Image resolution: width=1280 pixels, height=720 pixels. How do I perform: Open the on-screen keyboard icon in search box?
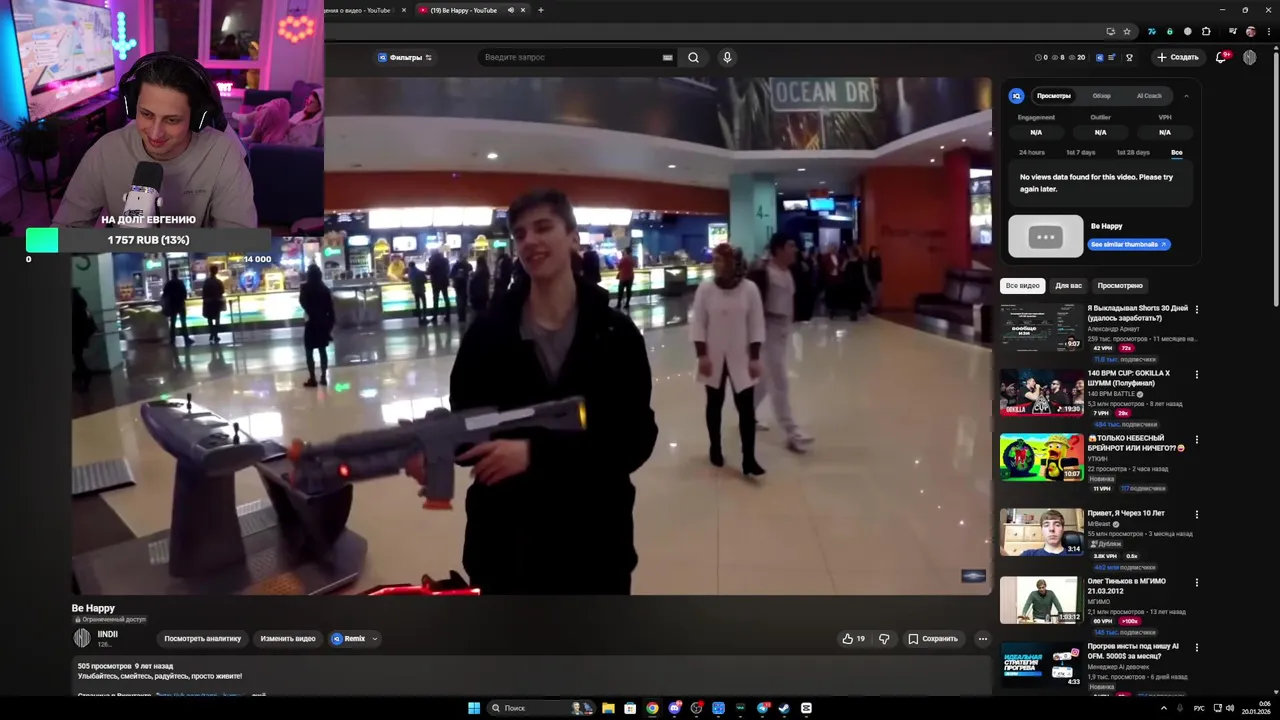point(667,58)
